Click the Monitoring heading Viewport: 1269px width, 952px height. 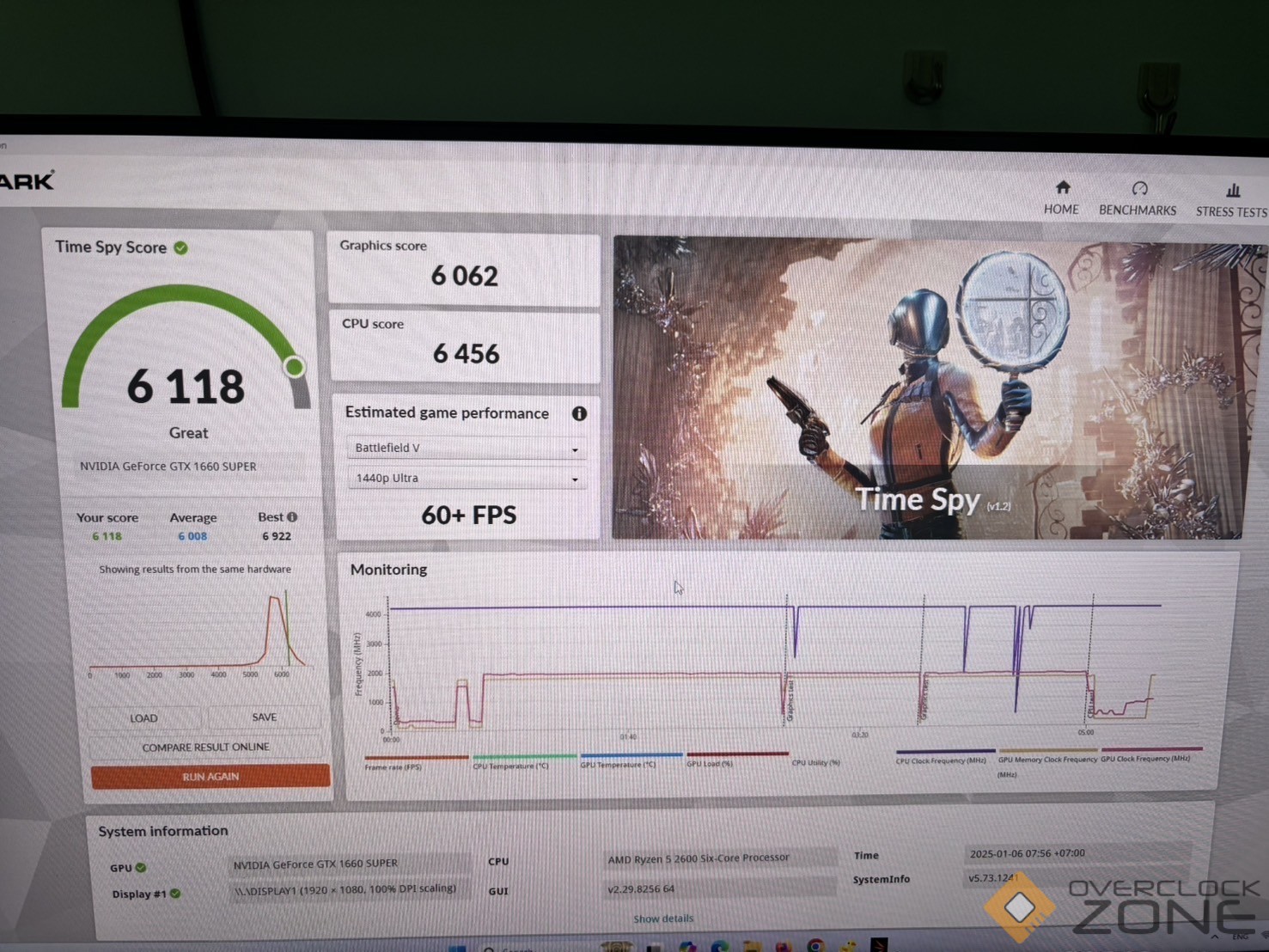point(389,570)
